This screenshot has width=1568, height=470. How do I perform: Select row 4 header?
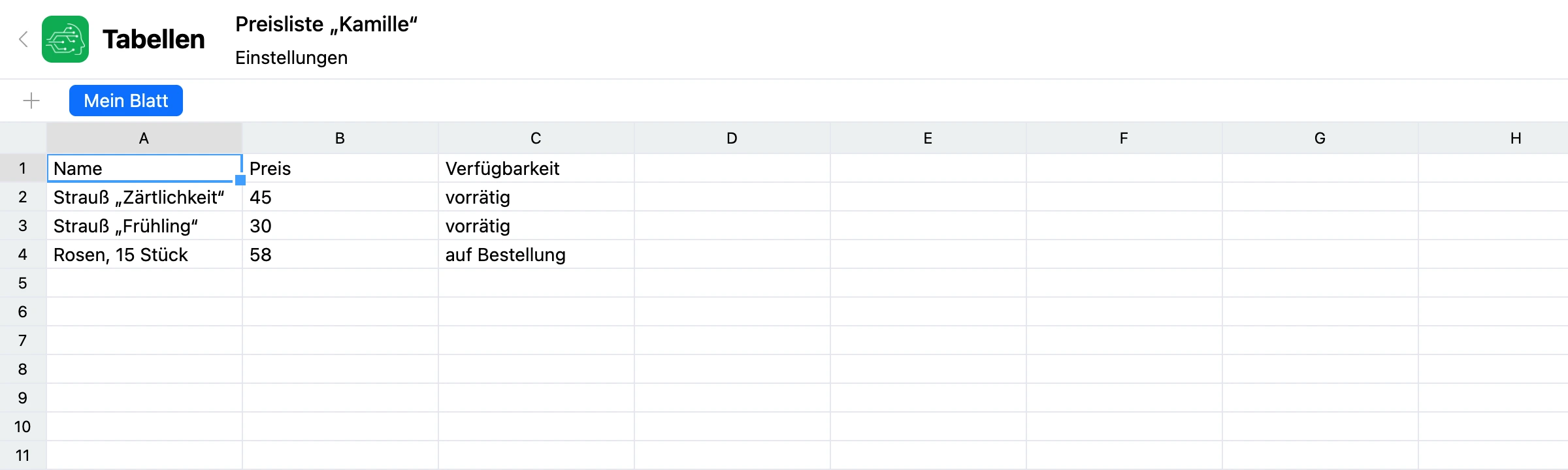(23, 255)
